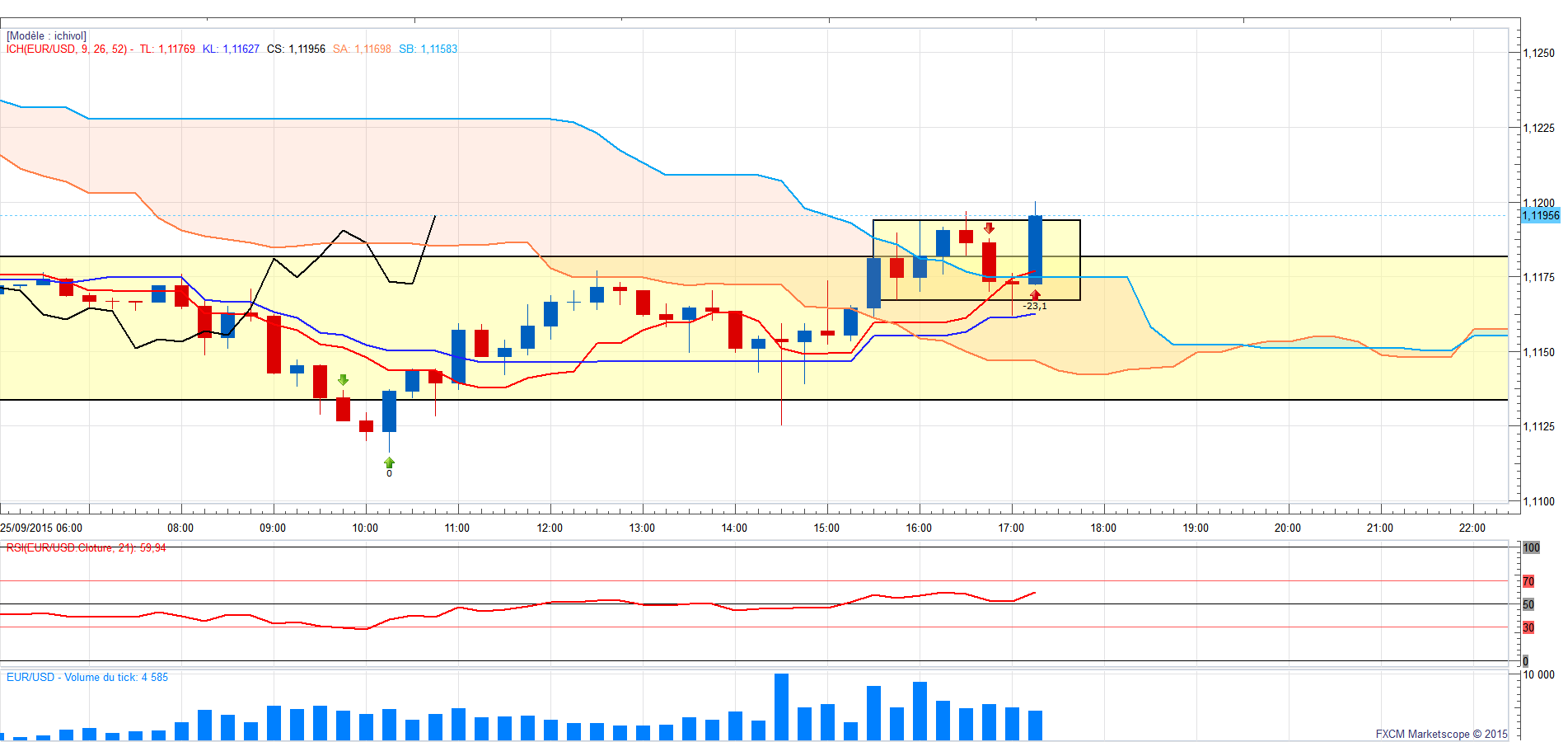Click the RSI 50 midline level tag
The height and width of the screenshot is (742, 1568).
click(1528, 604)
